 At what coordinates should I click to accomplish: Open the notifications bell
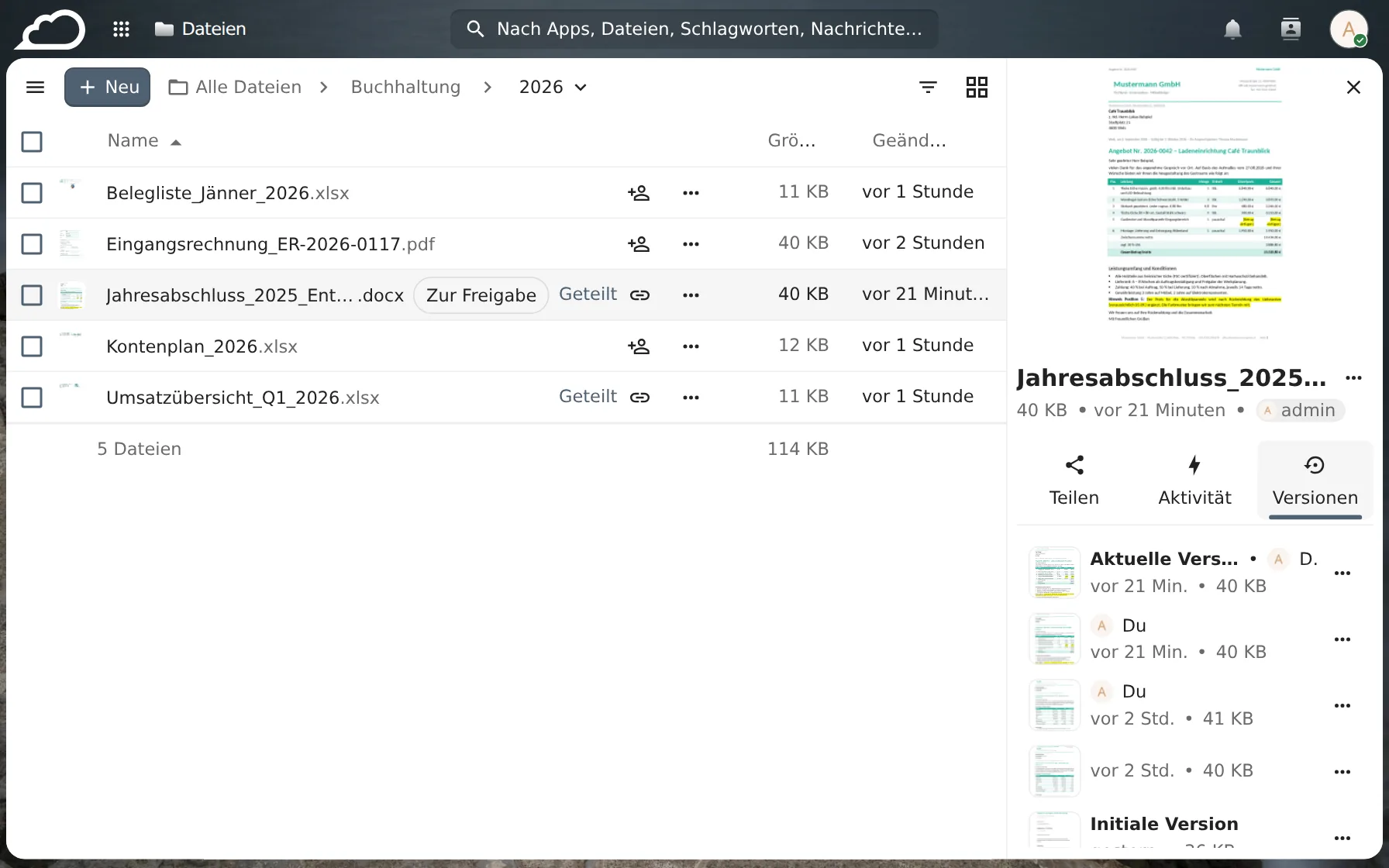[1232, 29]
